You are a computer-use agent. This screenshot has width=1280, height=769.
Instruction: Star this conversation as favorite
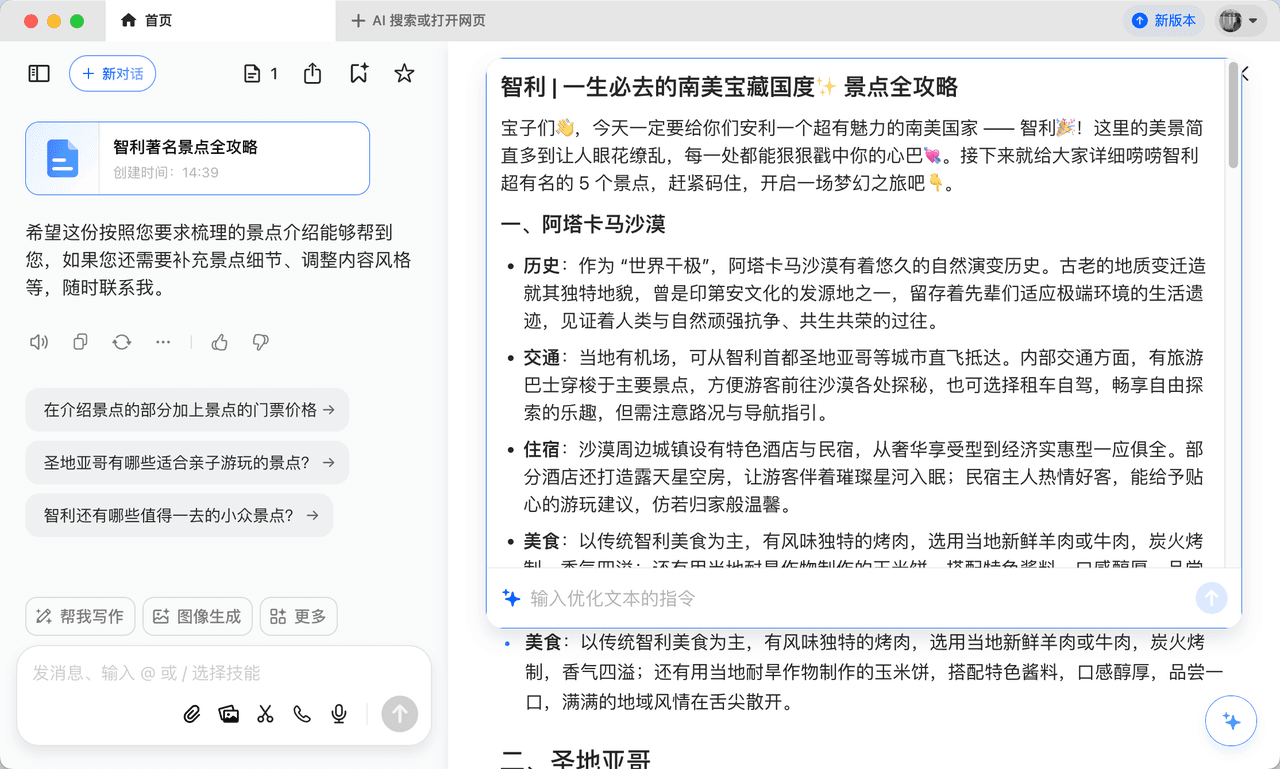404,74
